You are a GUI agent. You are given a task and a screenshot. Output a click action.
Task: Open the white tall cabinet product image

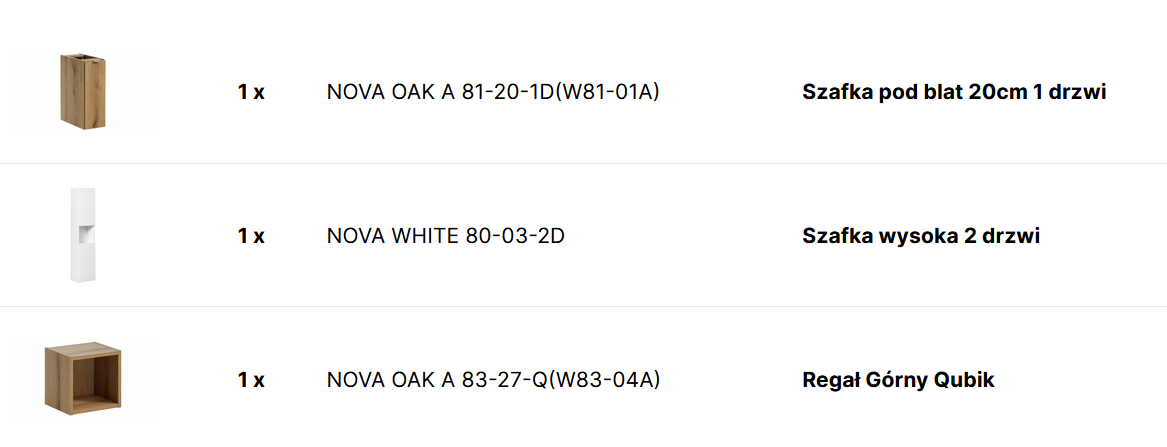[x=82, y=234]
